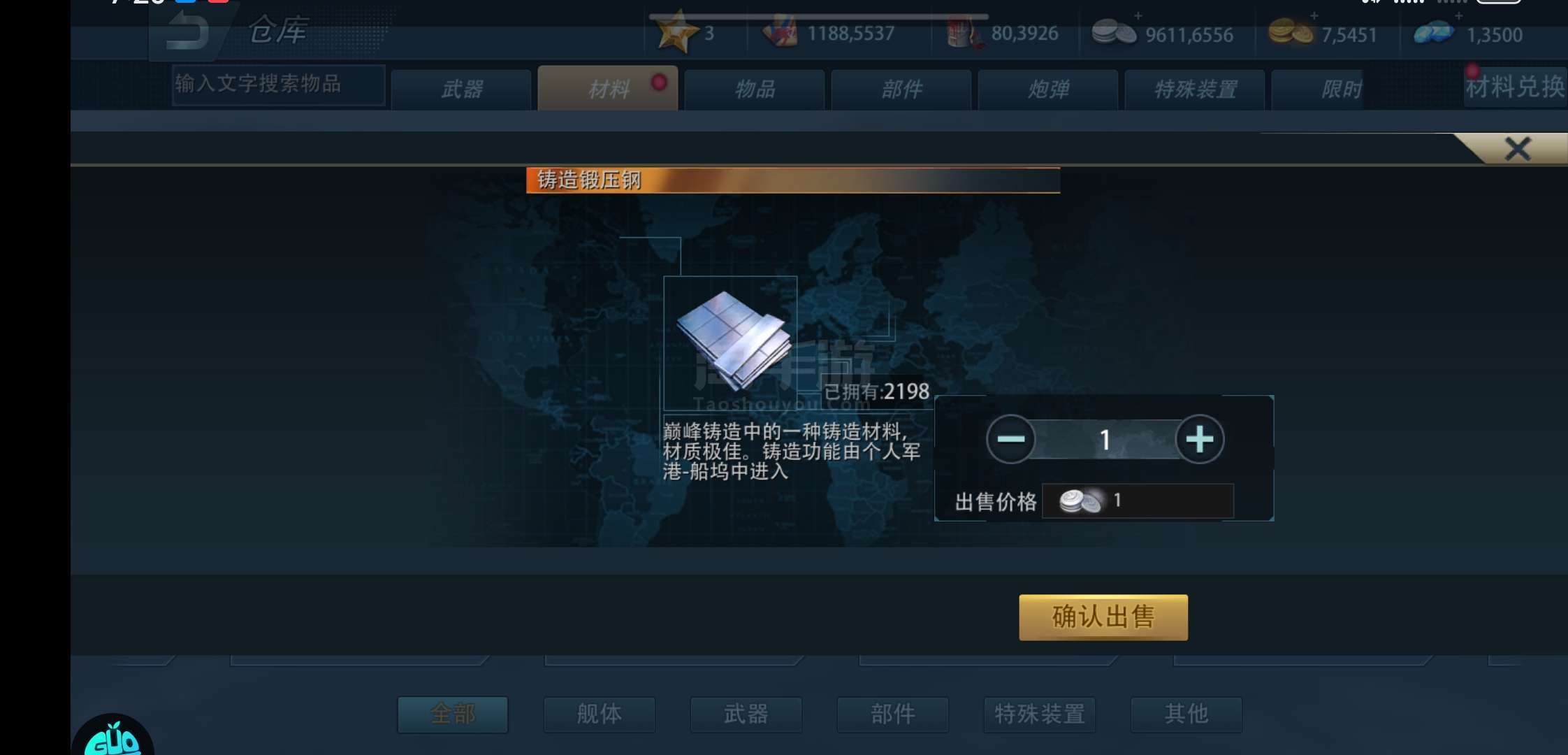Tap the back arrow next to 仓库
Screen dimensions: 1568x755
click(x=187, y=31)
